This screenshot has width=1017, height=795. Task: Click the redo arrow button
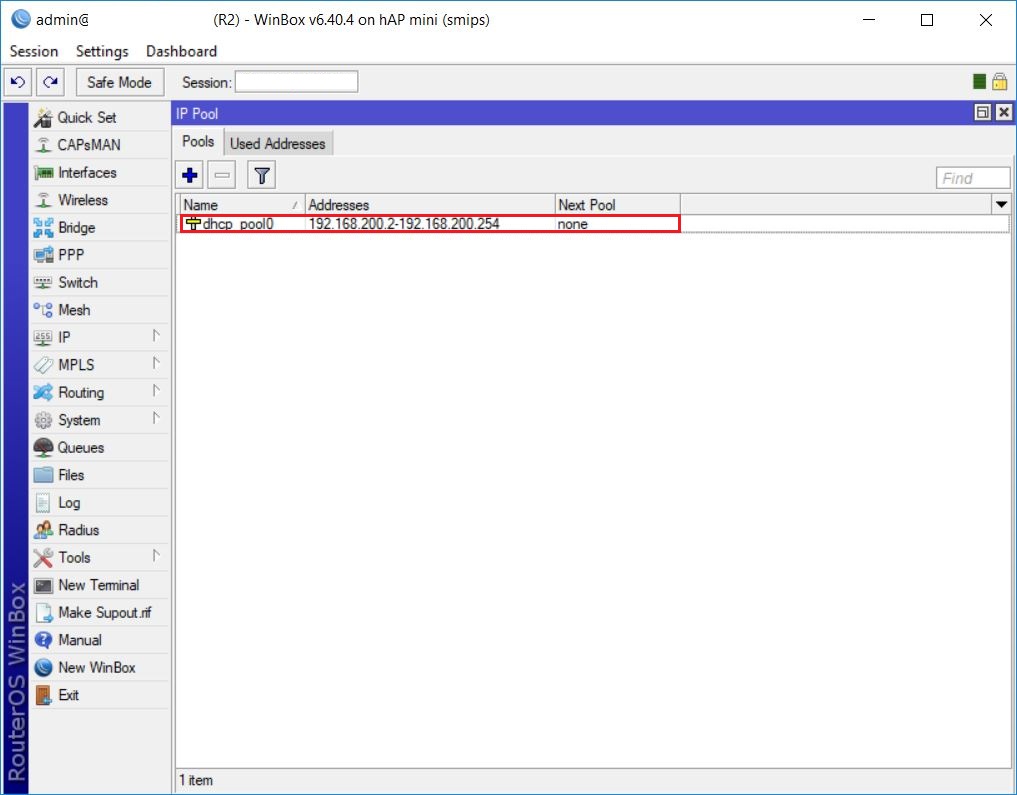(50, 82)
